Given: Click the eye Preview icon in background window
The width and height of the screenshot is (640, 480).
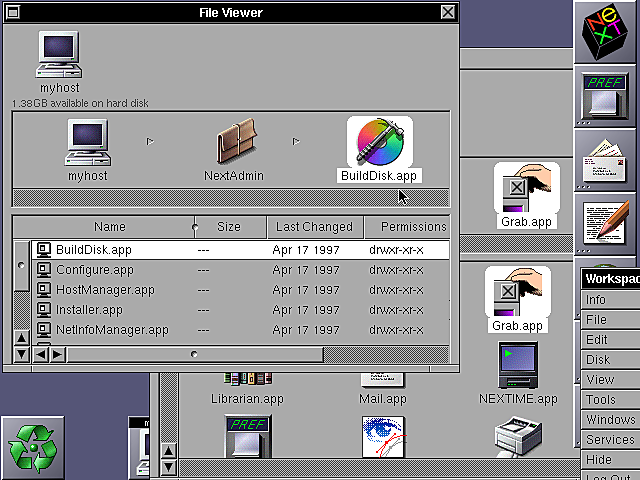Looking at the screenshot, I should click(x=383, y=437).
